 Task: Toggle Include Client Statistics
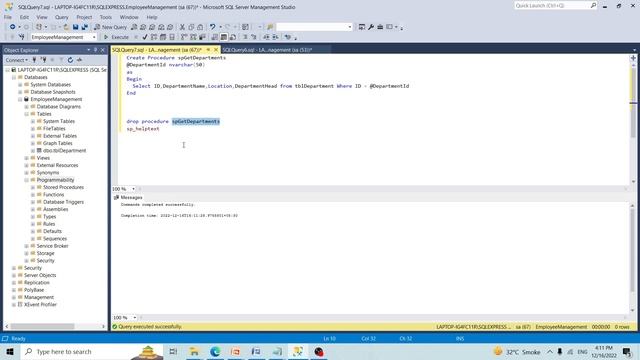[x=202, y=37]
